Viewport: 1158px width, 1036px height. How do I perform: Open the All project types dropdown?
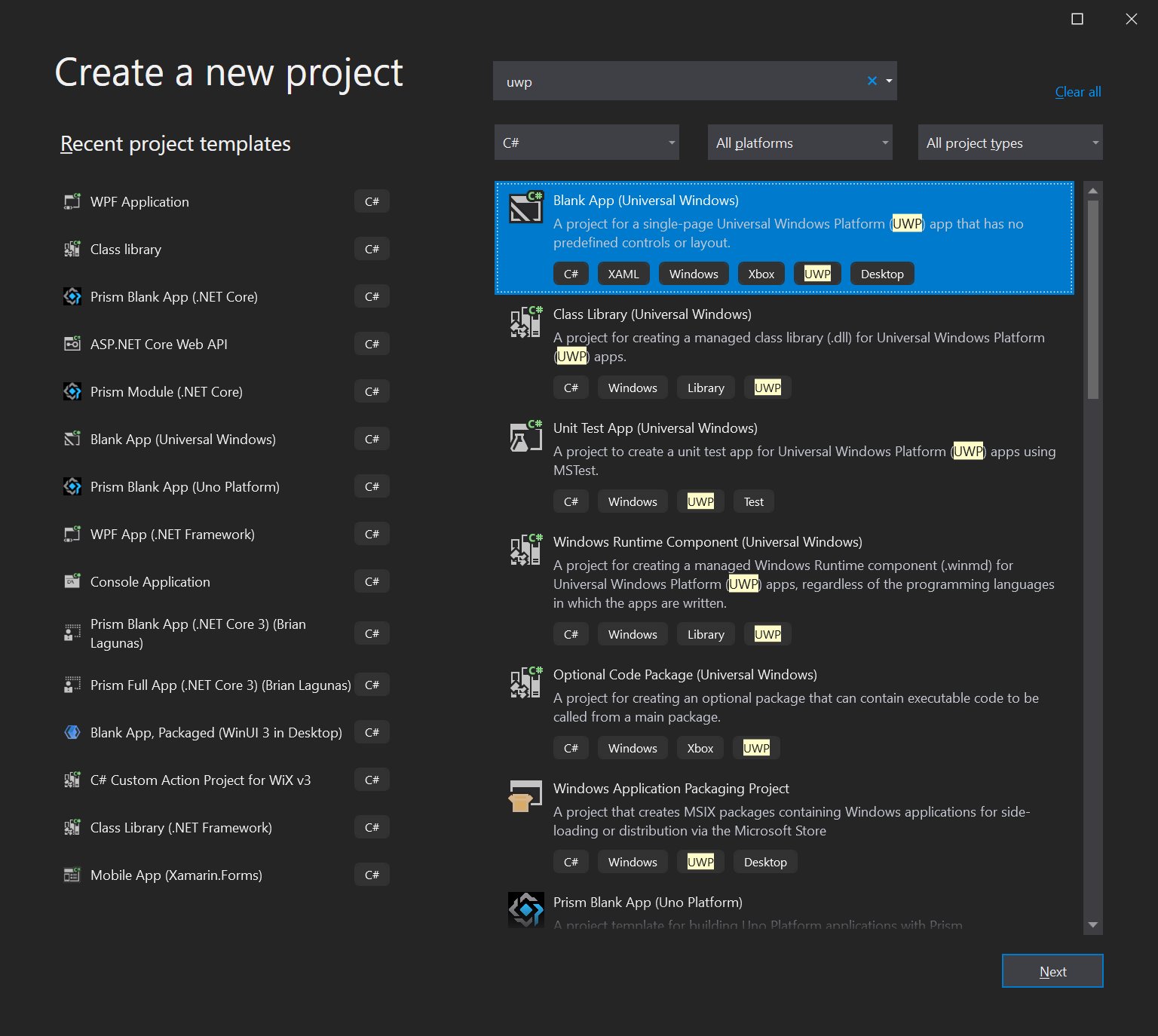[x=1010, y=143]
